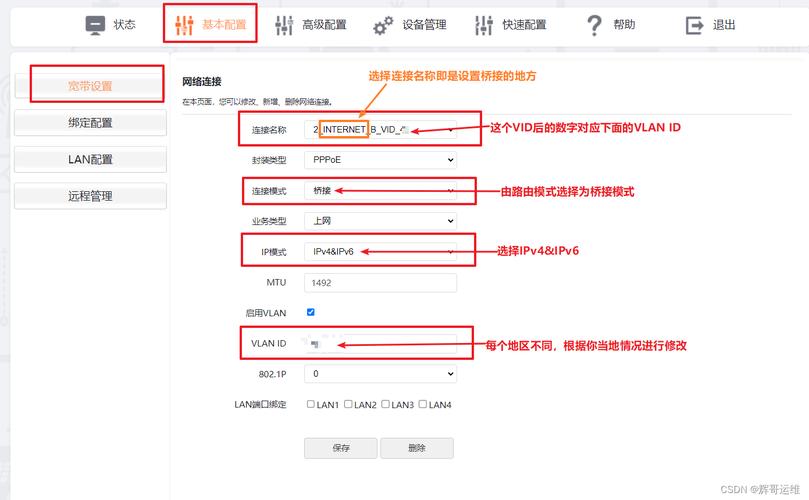Click the VLAN ID input field

tap(380, 343)
